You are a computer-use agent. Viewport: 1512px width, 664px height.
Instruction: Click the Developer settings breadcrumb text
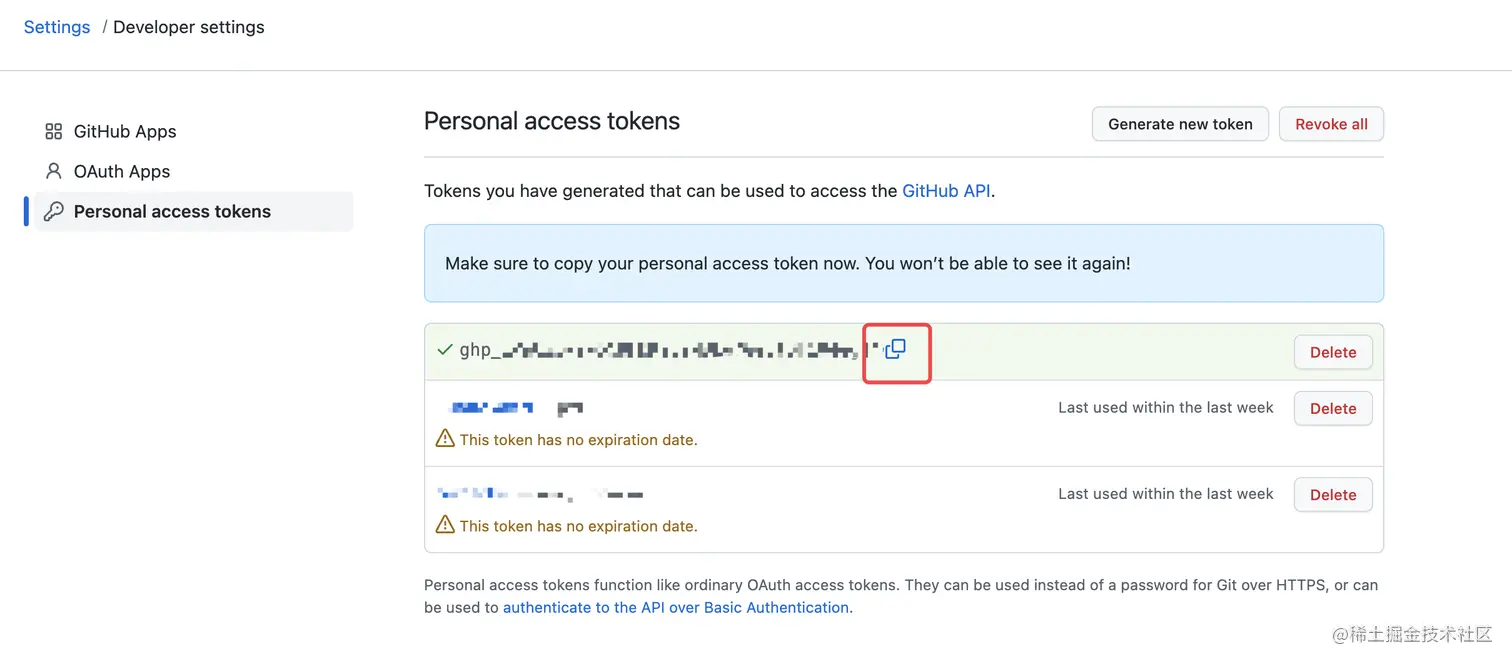pos(189,27)
